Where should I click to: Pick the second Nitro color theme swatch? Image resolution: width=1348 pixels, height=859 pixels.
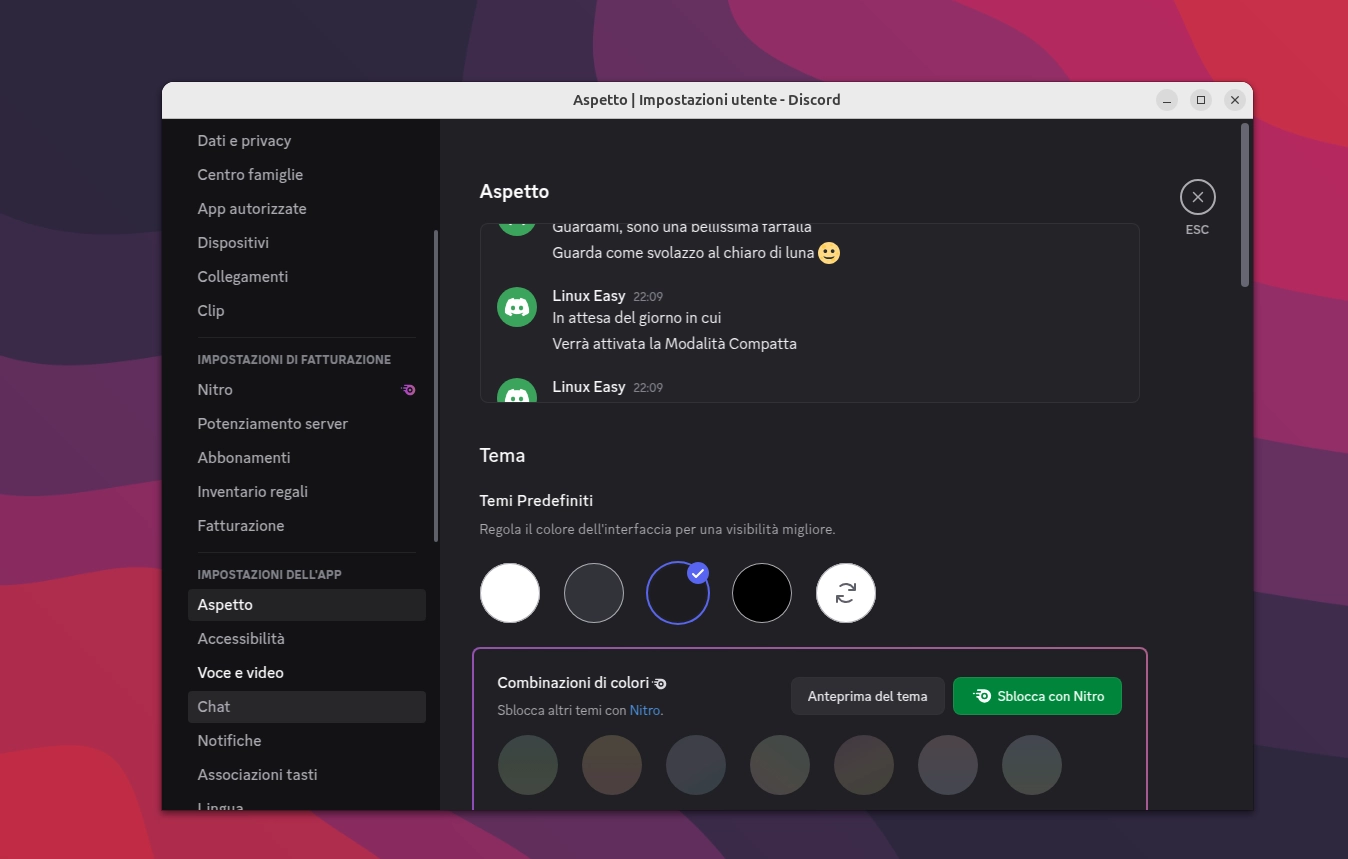pos(612,765)
